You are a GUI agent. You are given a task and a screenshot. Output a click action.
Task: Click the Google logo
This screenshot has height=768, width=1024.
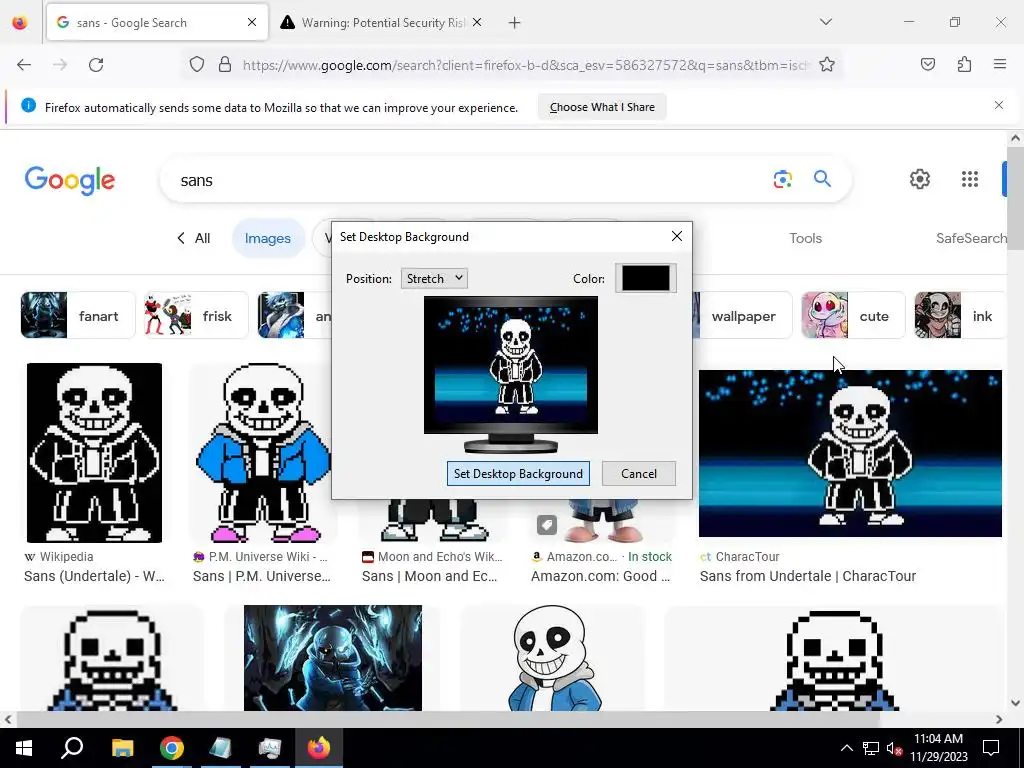(70, 180)
